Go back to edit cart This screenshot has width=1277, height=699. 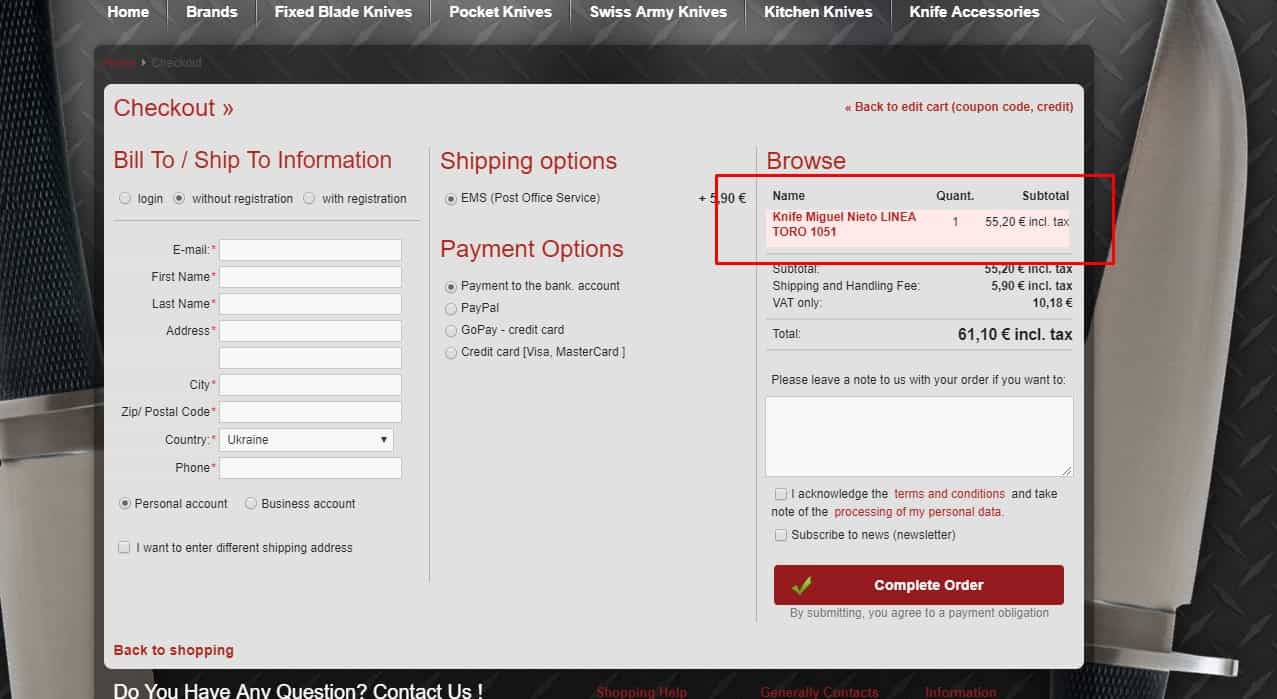[x=959, y=106]
